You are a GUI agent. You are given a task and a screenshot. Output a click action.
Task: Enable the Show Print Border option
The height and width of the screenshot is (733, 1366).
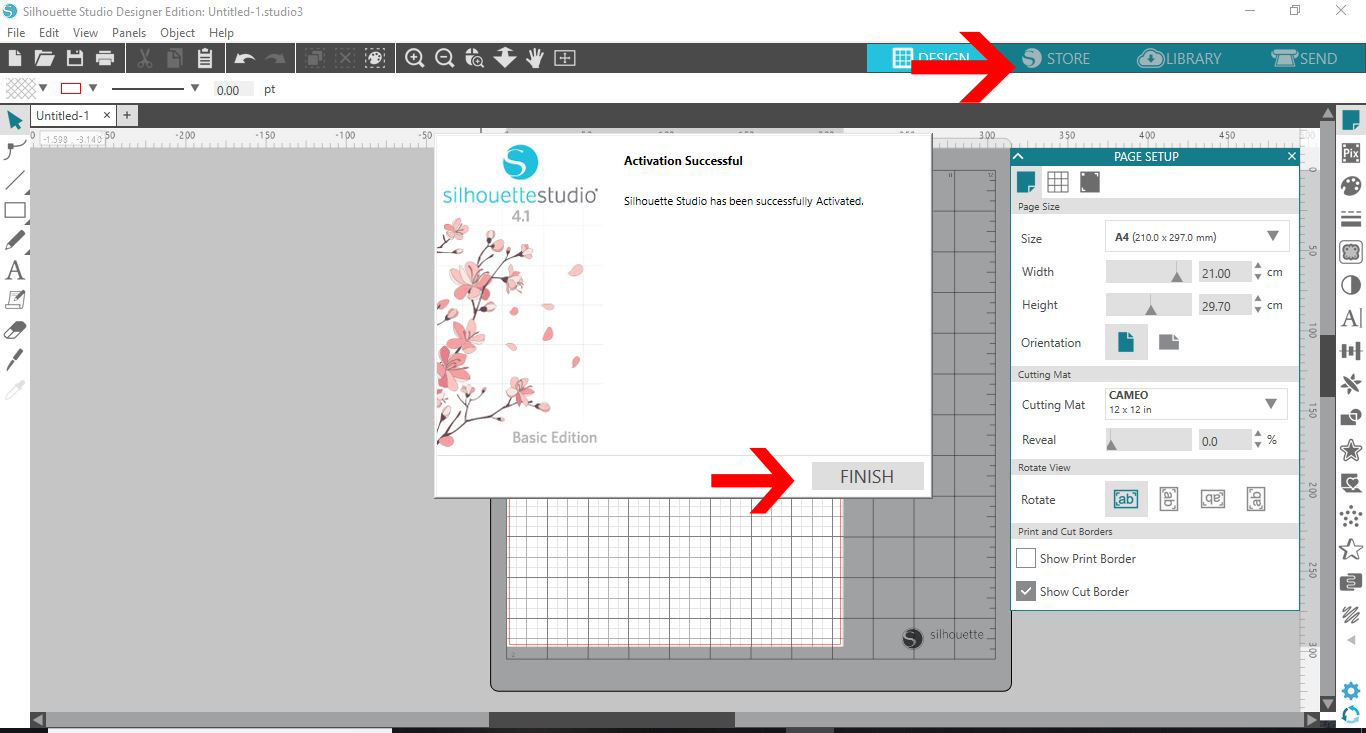[1025, 558]
